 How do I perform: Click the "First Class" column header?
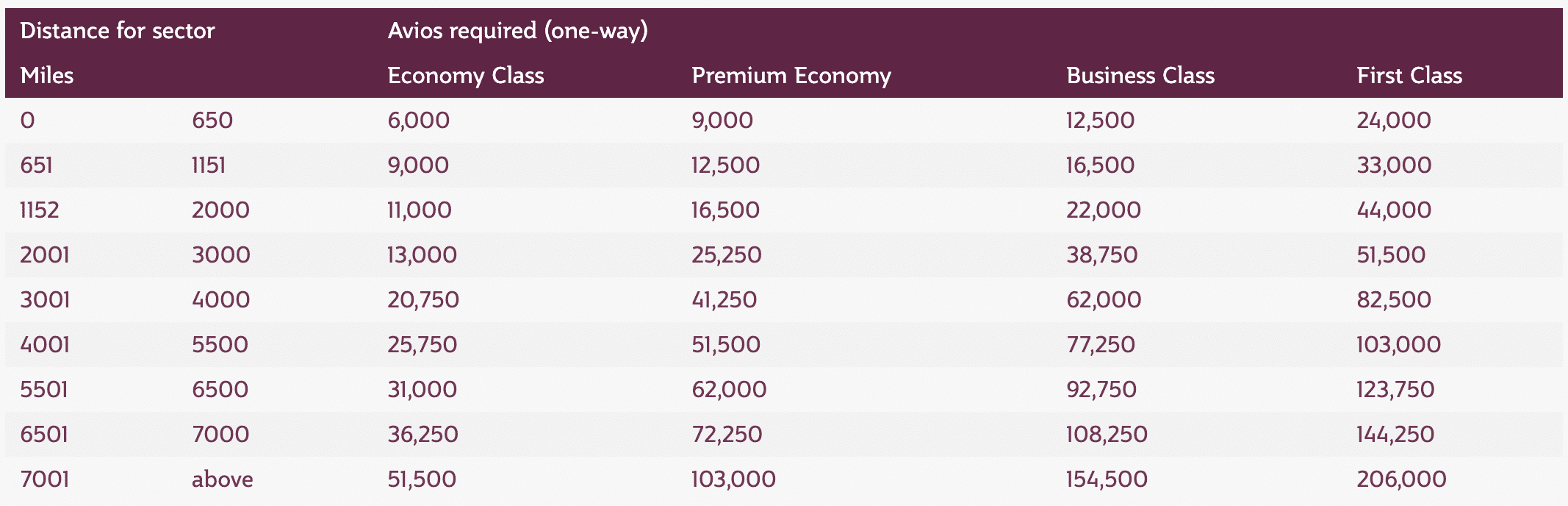coord(1409,76)
